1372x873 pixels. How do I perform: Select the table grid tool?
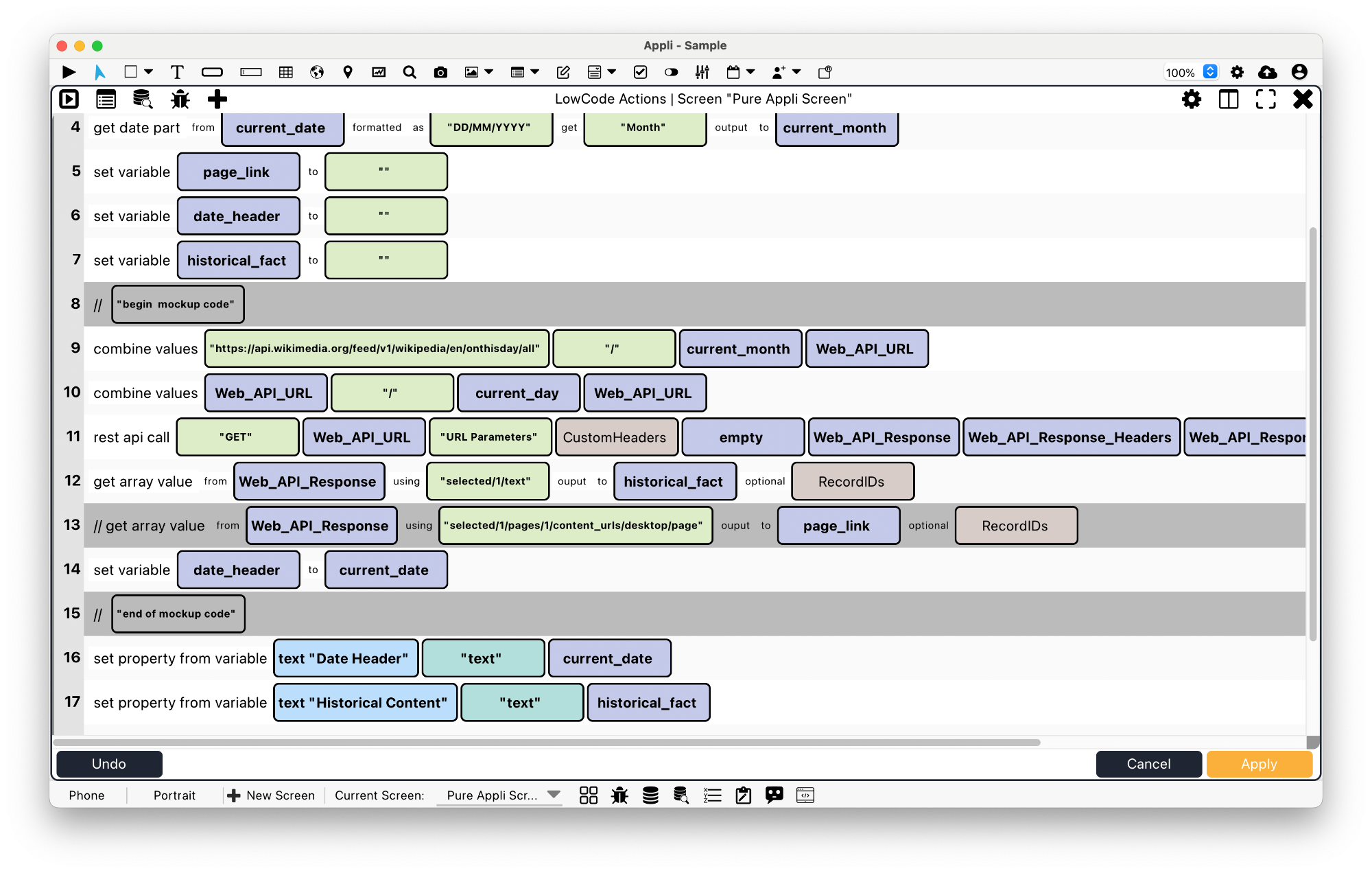286,72
